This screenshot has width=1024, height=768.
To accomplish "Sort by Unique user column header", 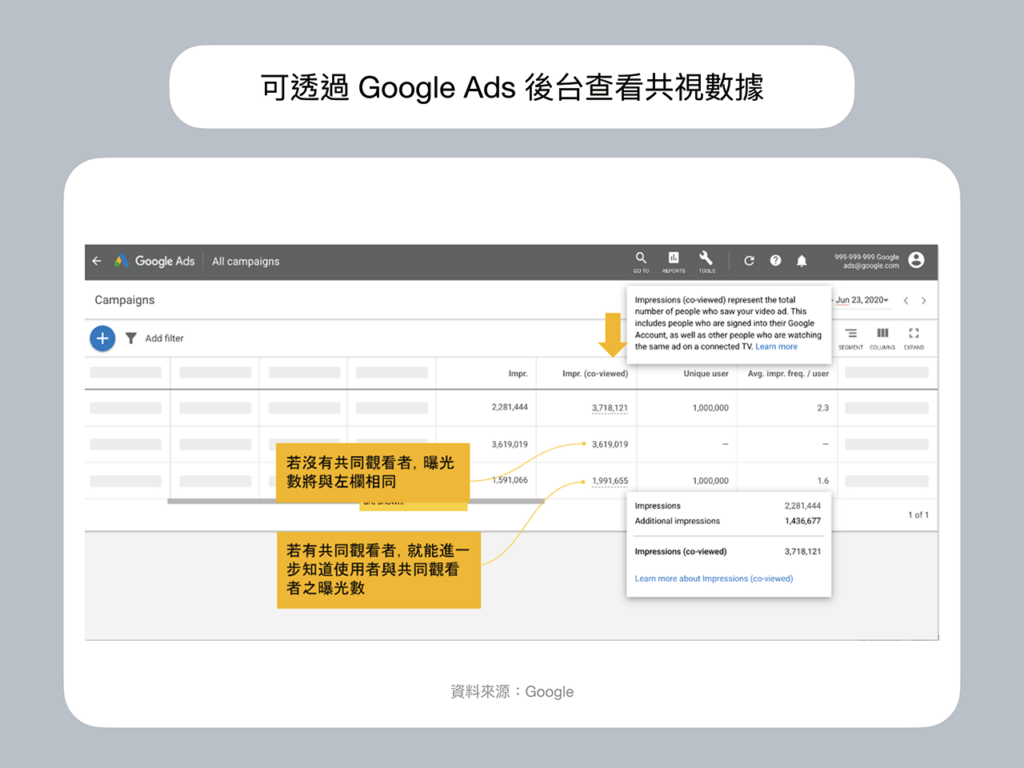I will [x=705, y=374].
